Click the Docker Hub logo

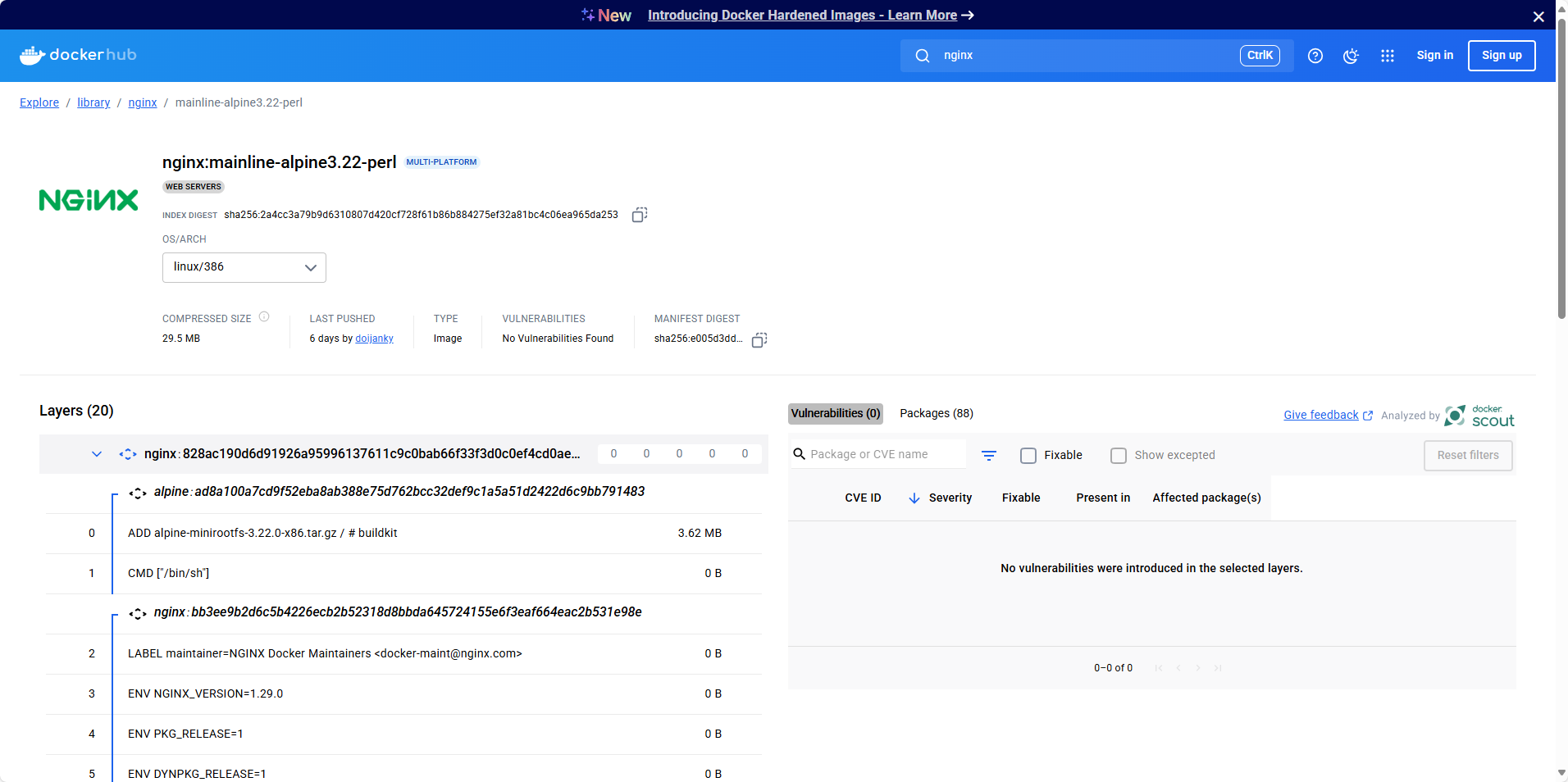click(78, 55)
